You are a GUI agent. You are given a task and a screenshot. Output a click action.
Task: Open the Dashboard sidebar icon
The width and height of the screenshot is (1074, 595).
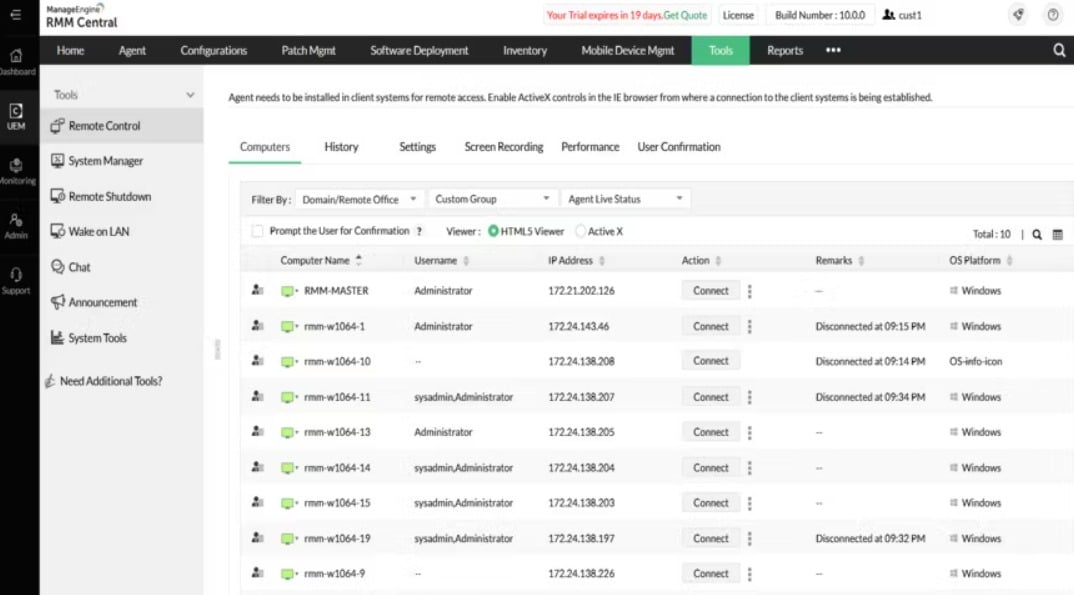click(x=16, y=61)
